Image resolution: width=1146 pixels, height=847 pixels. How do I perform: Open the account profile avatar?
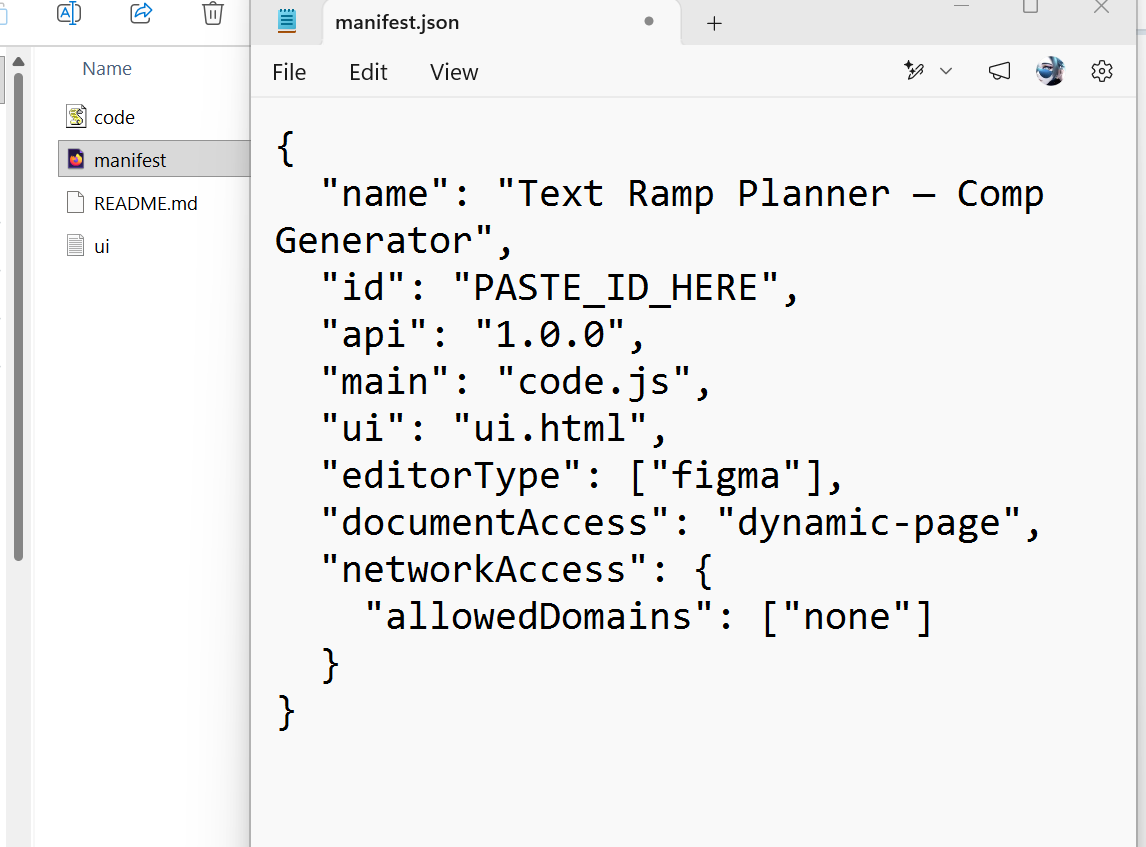pyautogui.click(x=1050, y=71)
